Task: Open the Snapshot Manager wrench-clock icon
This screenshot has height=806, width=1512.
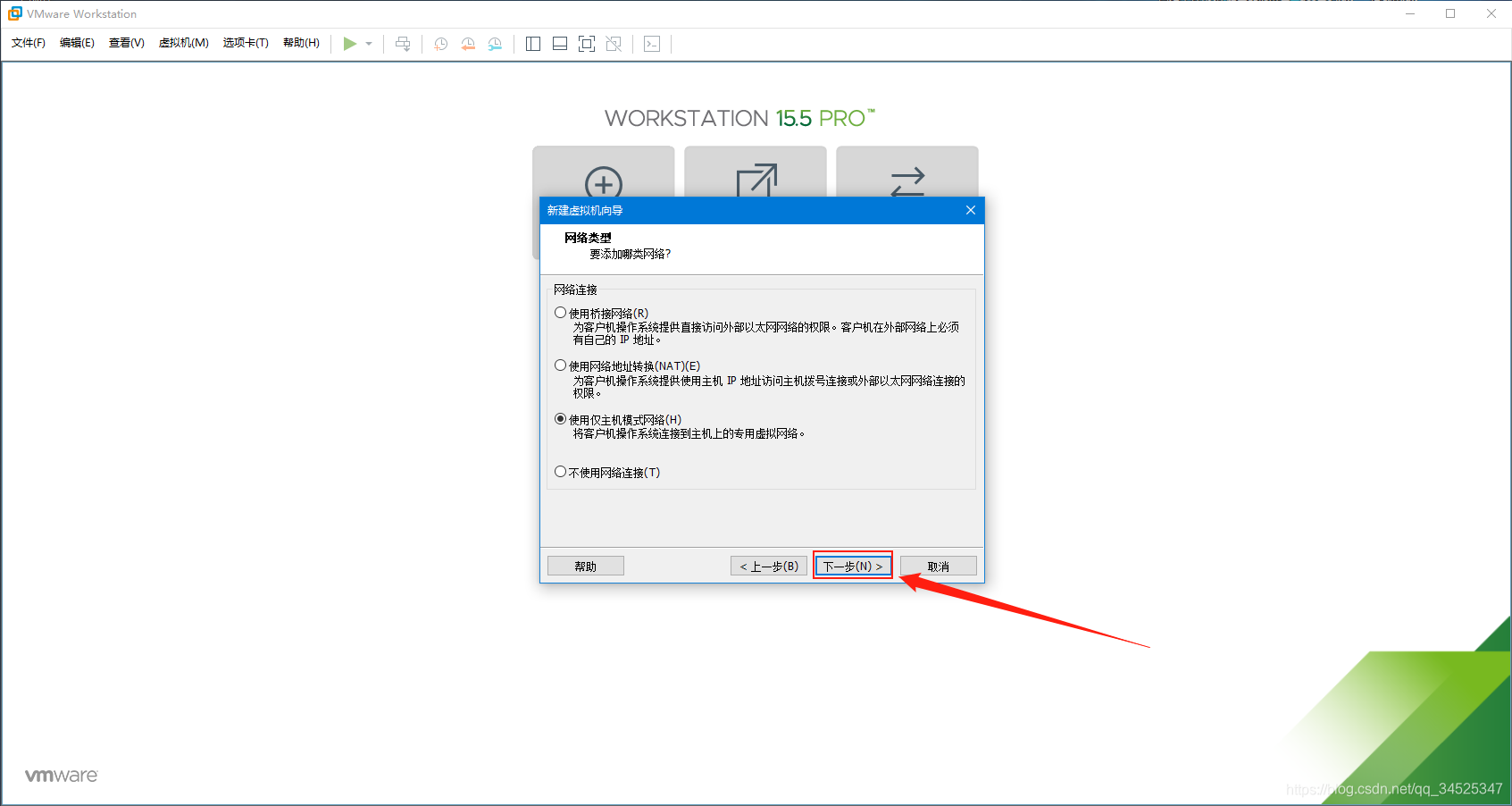Action: (x=495, y=44)
